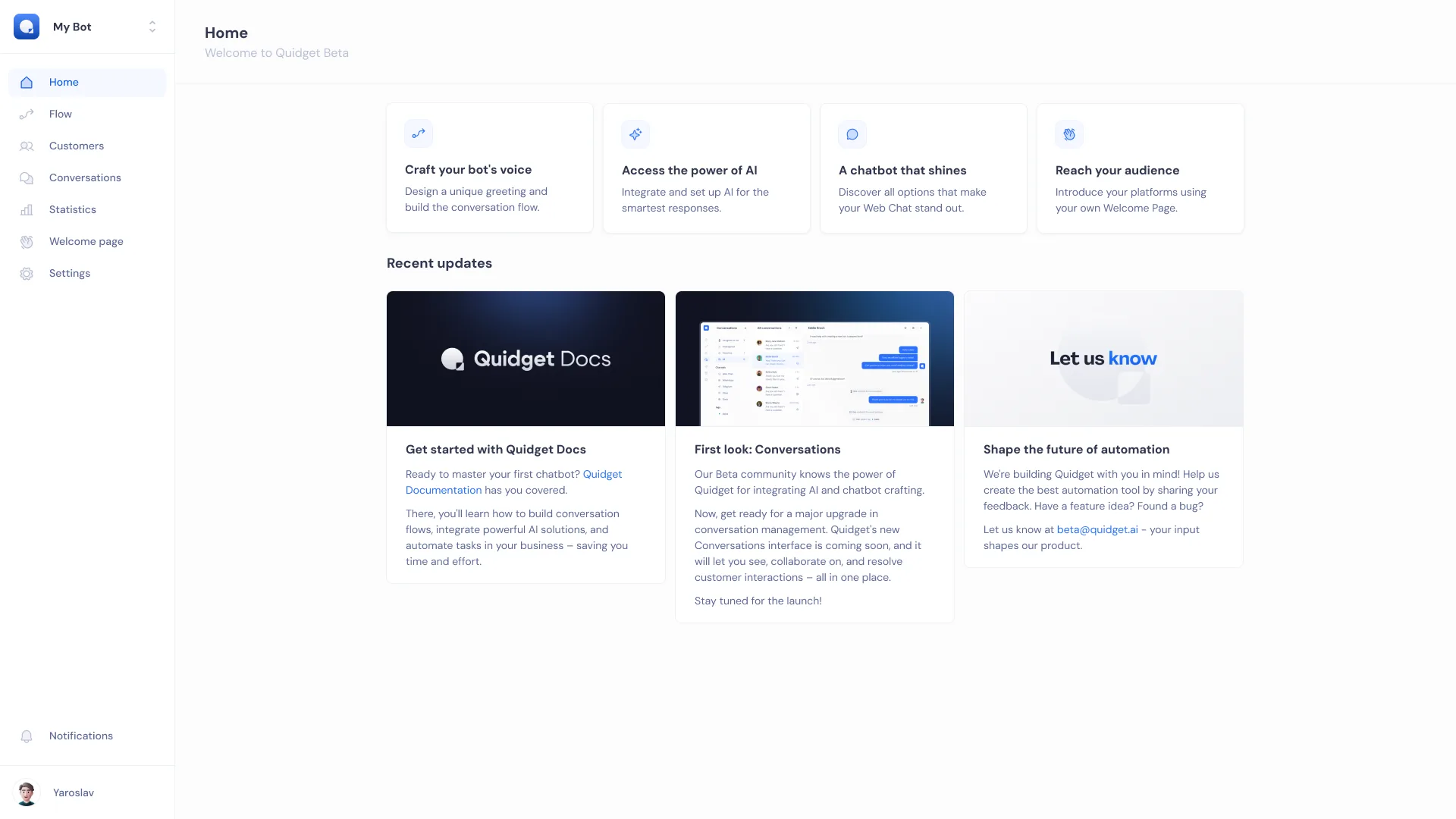The image size is (1456, 819).
Task: Expand the My Bot switcher chevron
Action: (152, 27)
